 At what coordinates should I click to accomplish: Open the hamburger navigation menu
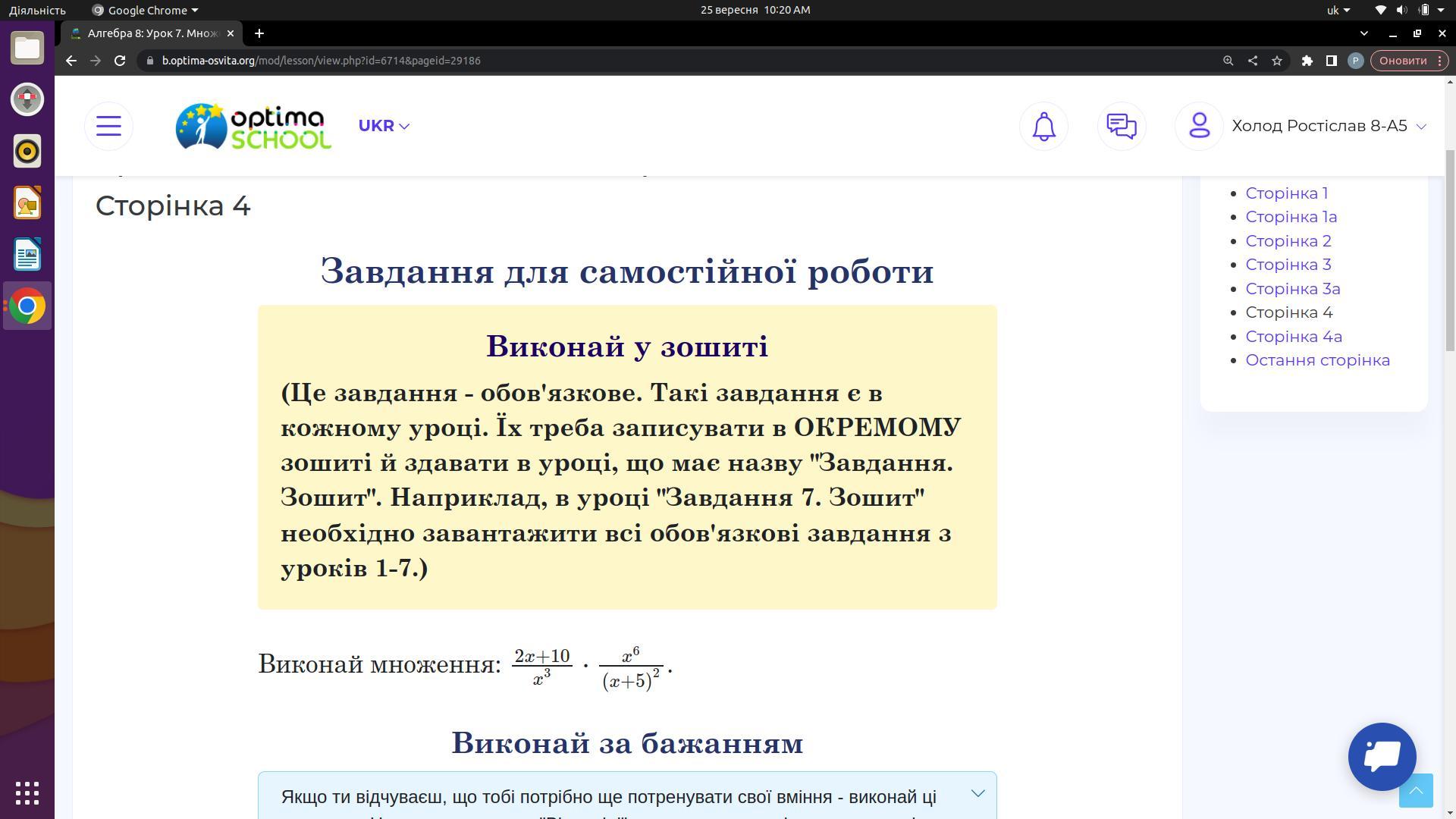tap(108, 126)
